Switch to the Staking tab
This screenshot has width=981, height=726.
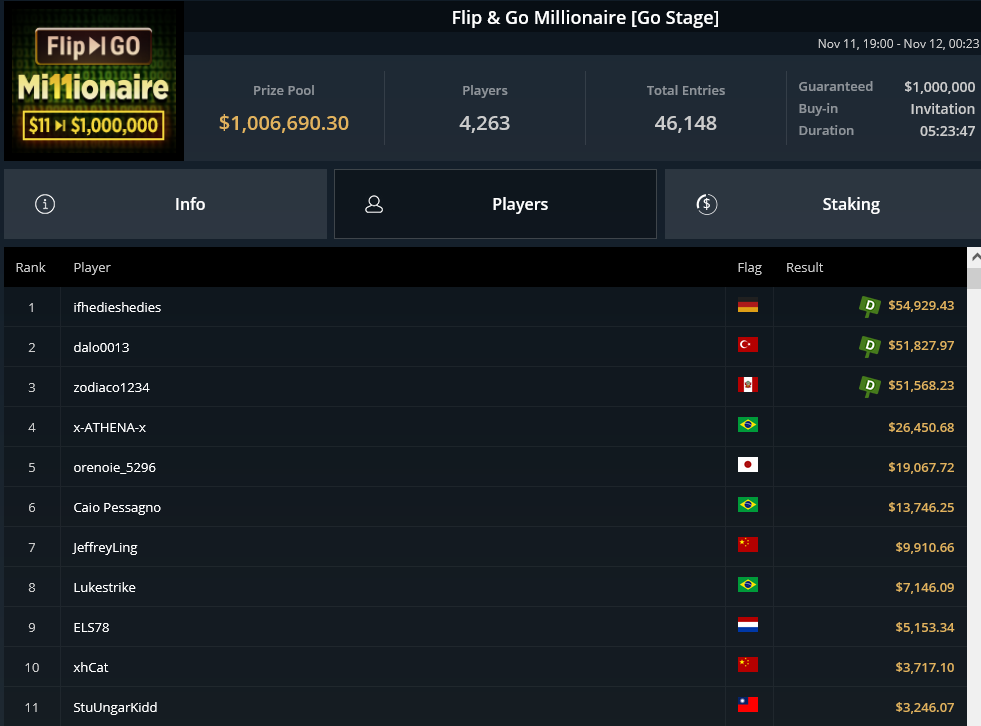click(x=822, y=204)
